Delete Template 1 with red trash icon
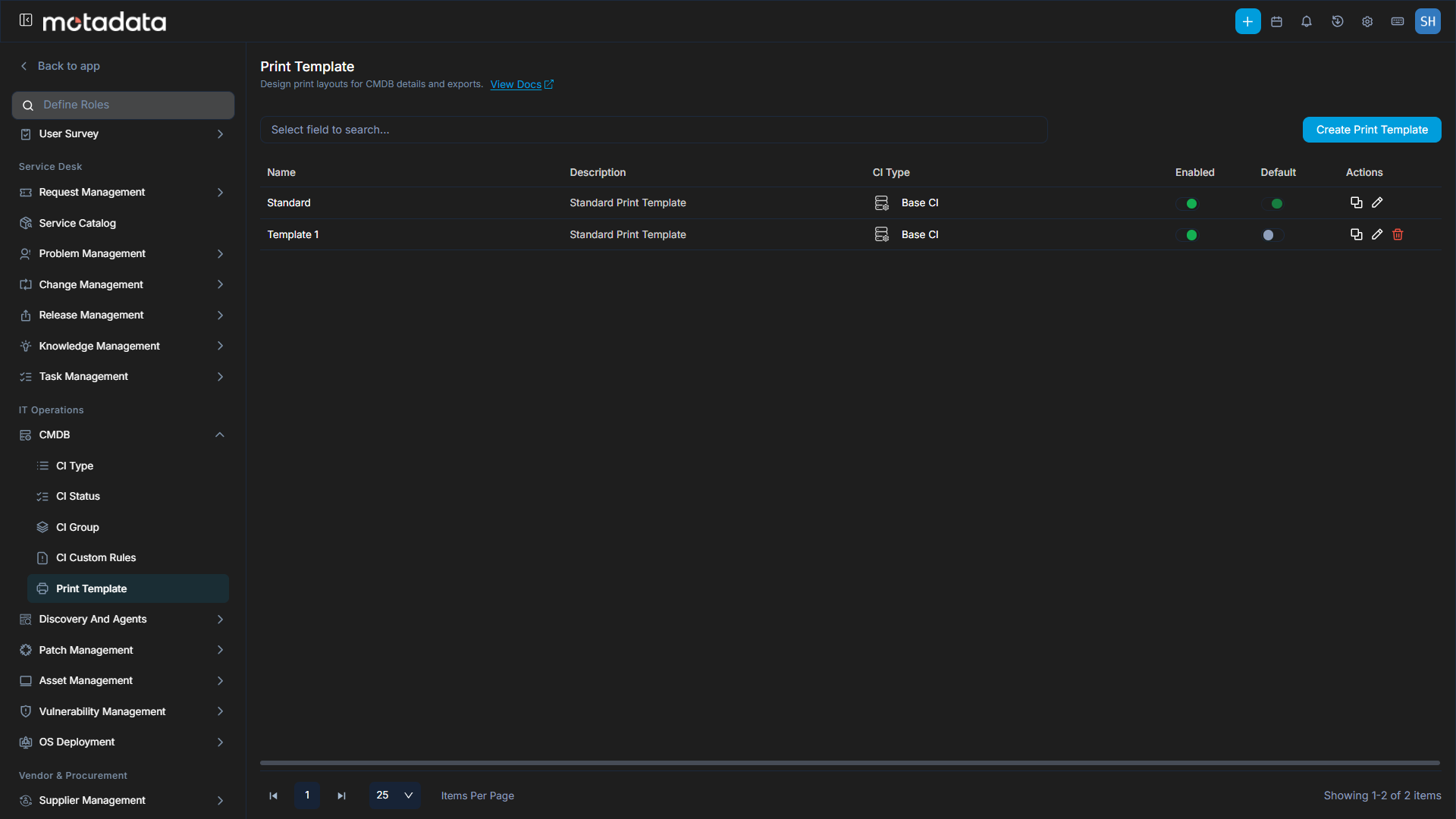Screen dimensions: 1456x819 click(1398, 234)
